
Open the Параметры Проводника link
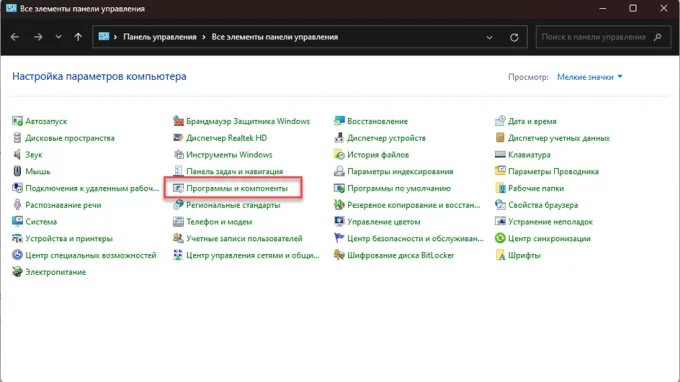click(553, 171)
